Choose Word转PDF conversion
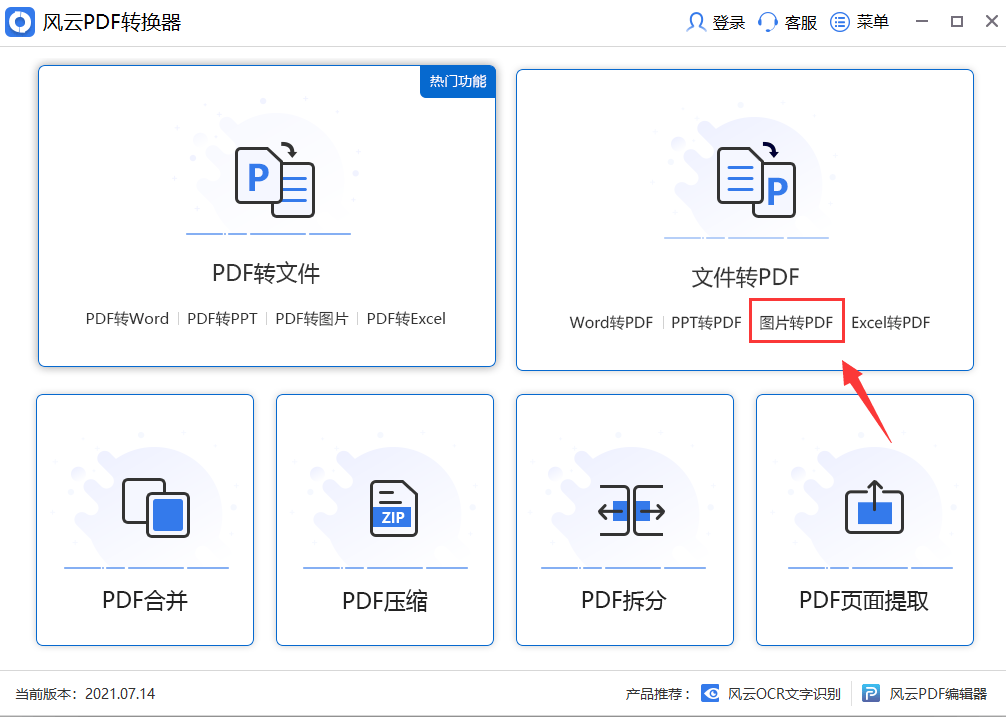 pos(611,323)
